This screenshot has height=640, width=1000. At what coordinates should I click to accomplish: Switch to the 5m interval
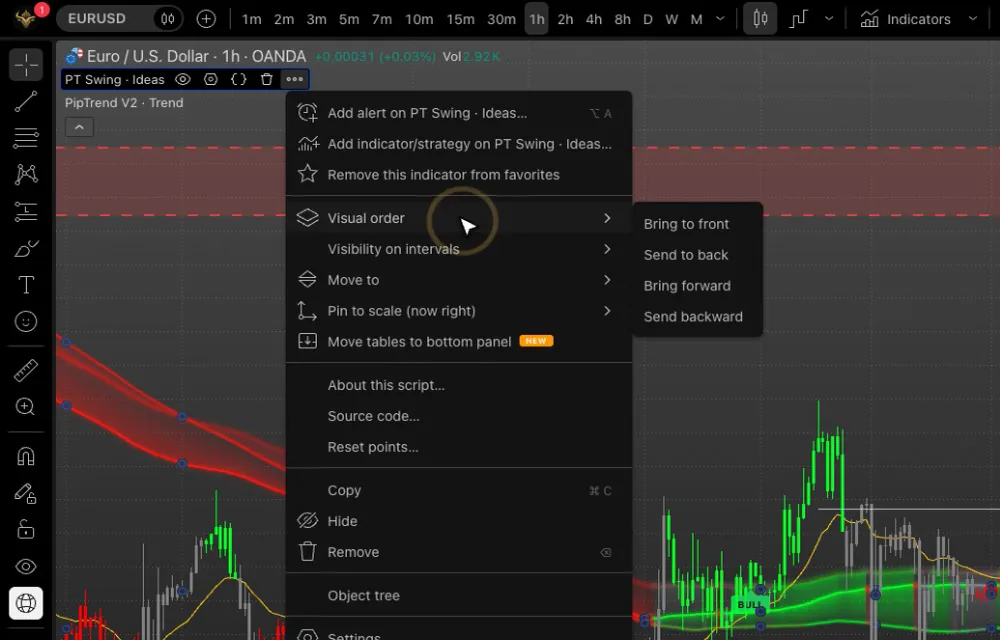[349, 19]
